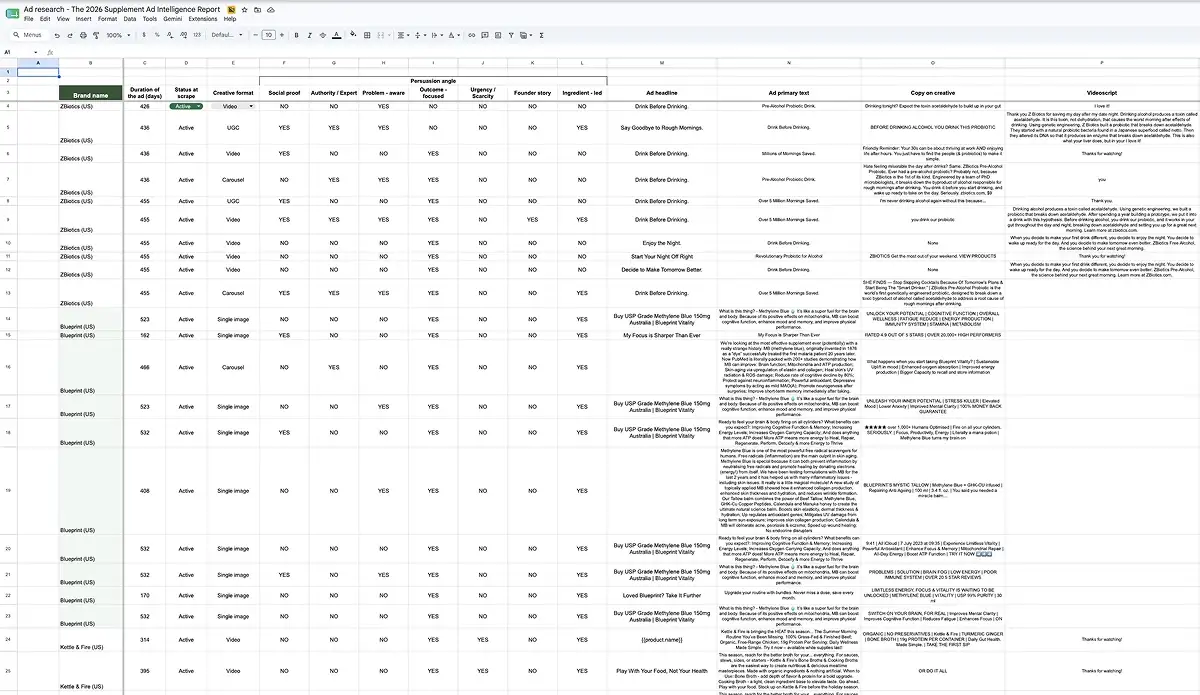Open text rotation dropdown
1200x695 pixels.
[x=454, y=35]
